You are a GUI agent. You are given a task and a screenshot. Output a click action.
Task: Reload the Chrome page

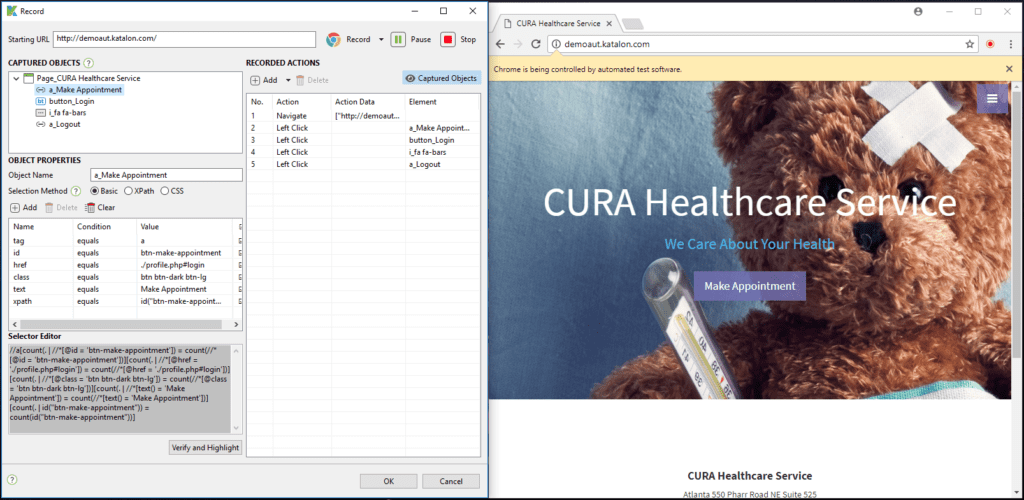(536, 44)
